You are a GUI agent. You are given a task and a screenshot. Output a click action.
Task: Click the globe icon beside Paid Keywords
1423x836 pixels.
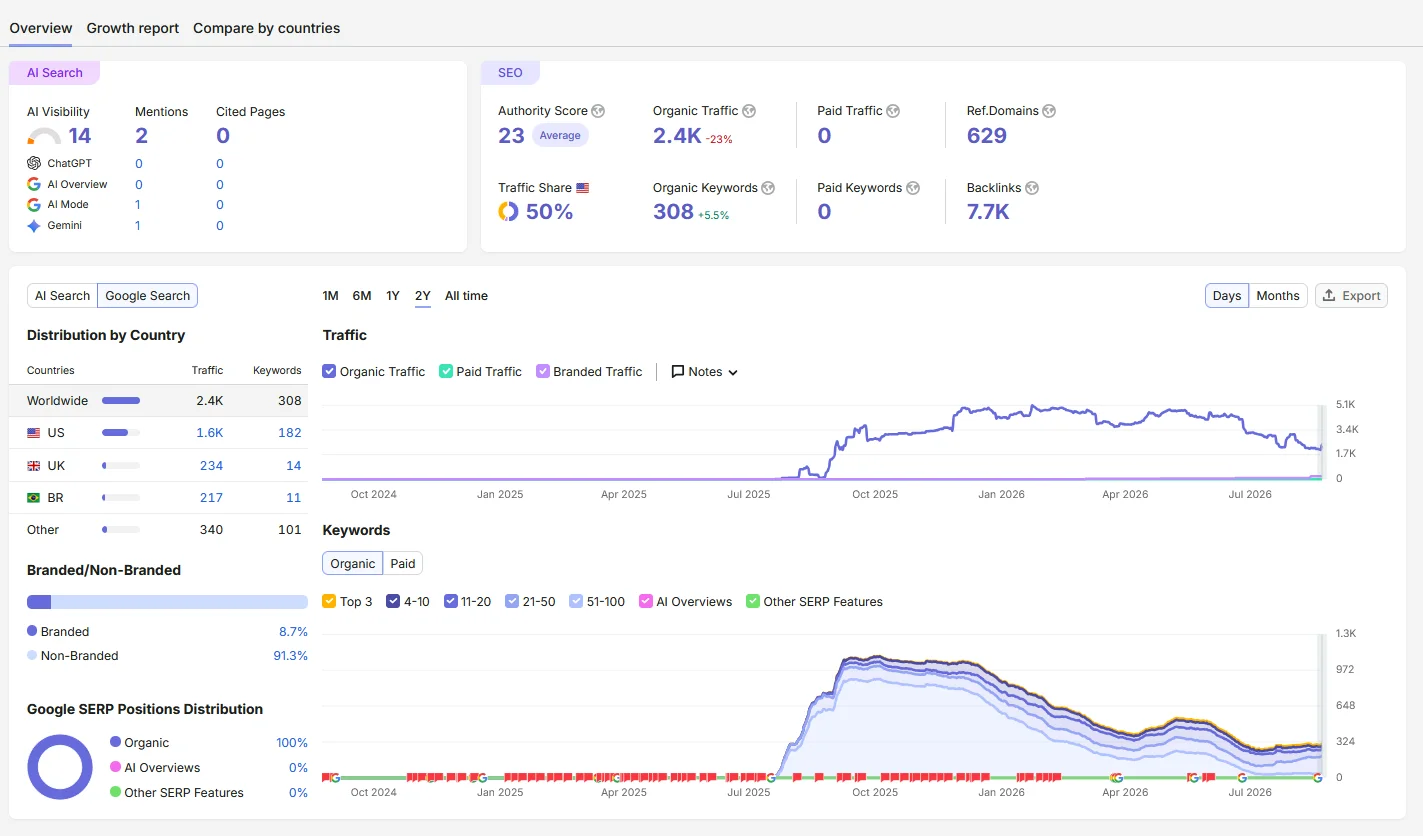(x=913, y=188)
